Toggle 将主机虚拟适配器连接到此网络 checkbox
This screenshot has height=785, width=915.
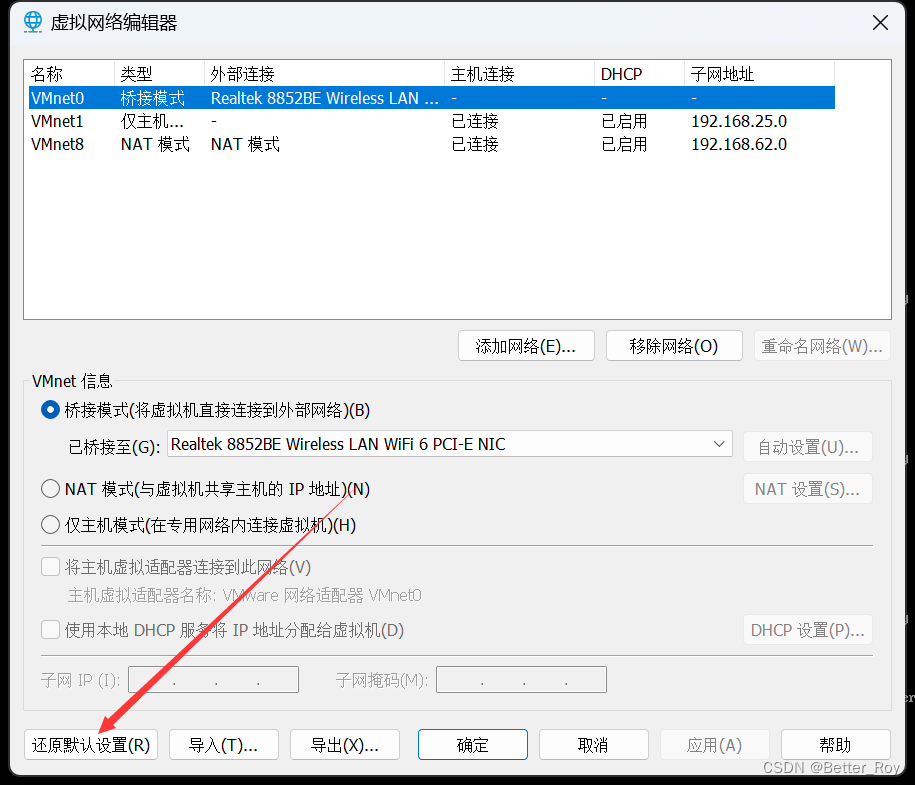point(51,566)
